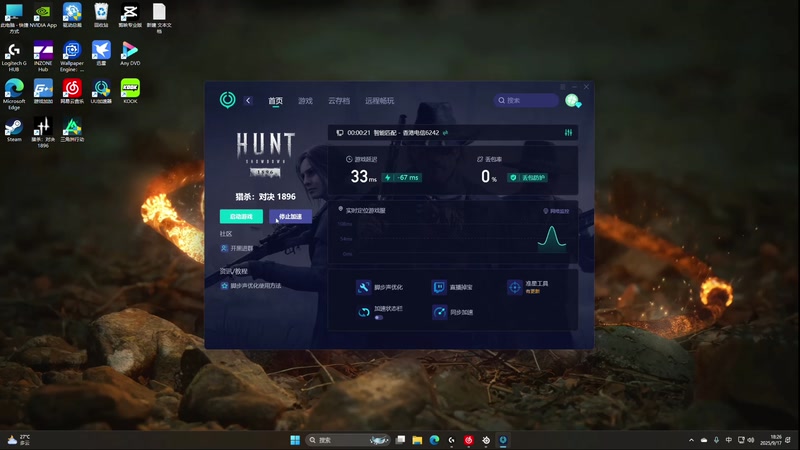Go back with the left chevron button
The image size is (800, 450).
pyautogui.click(x=248, y=101)
